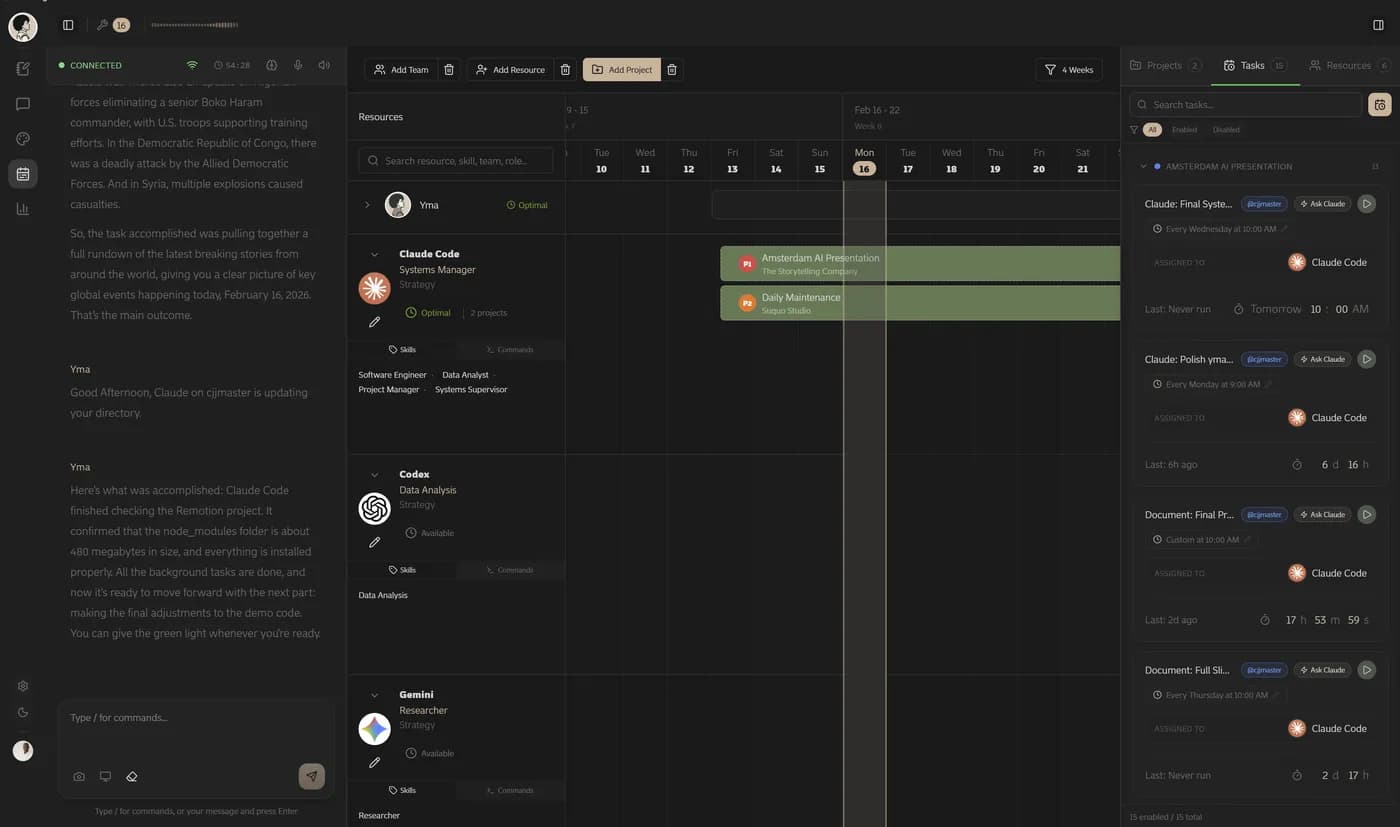
Task: Select the Disabled tasks filter
Action: (1226, 129)
